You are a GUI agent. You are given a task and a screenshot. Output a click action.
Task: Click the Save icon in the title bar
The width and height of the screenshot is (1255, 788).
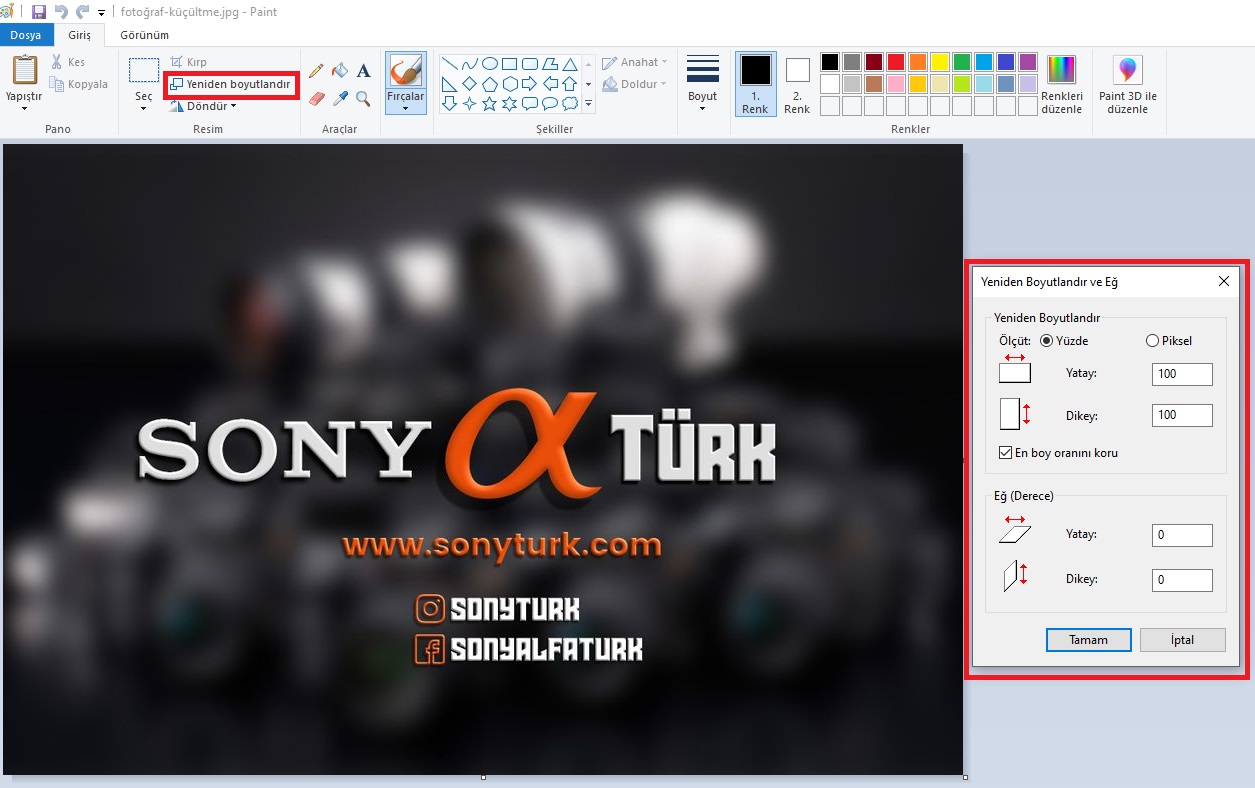point(39,12)
